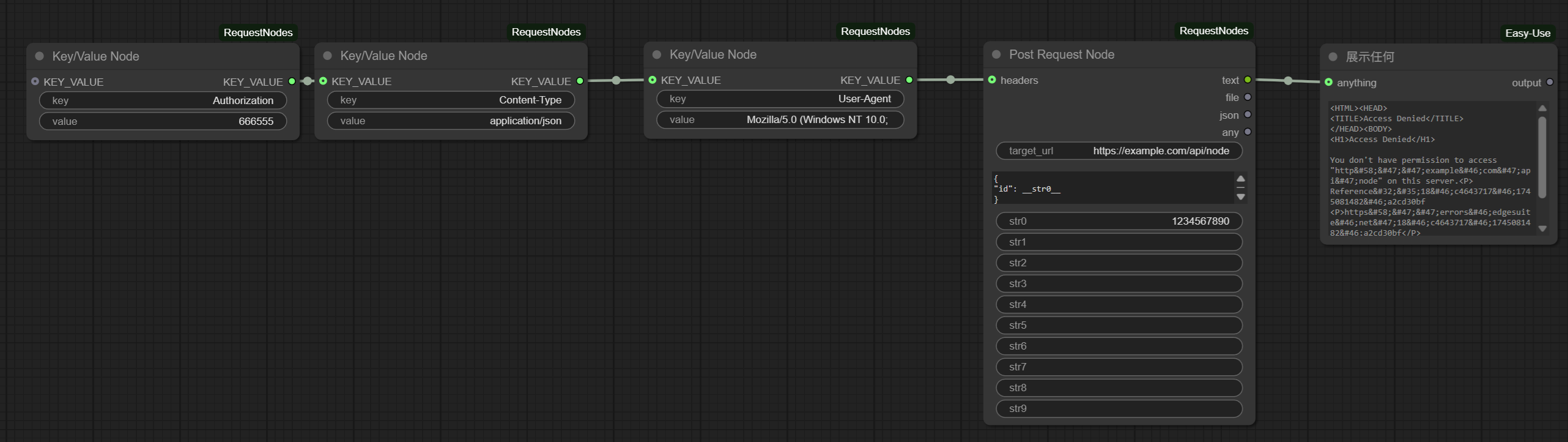Click the scroll-down arrow of the JSON body text area
1568x442 pixels.
(x=1241, y=197)
